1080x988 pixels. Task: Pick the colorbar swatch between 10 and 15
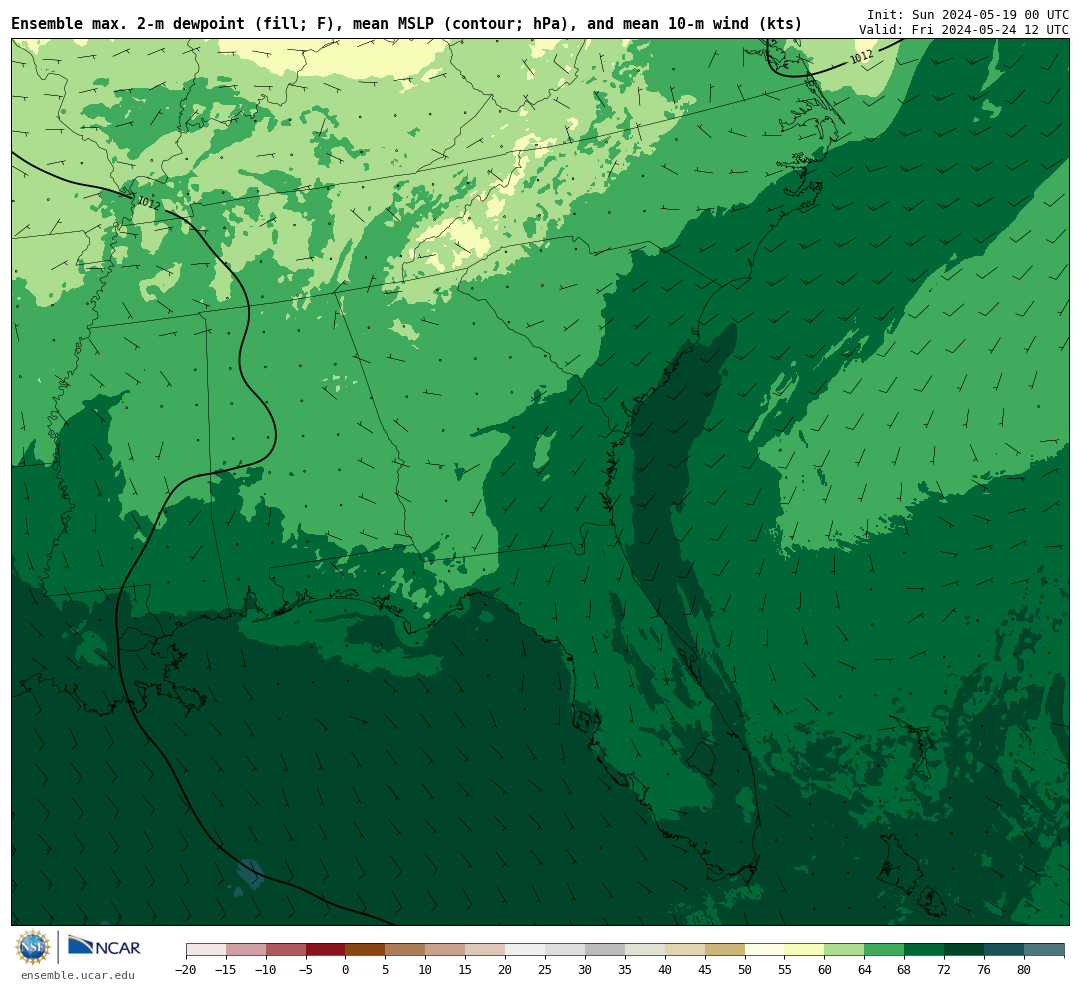click(x=445, y=949)
